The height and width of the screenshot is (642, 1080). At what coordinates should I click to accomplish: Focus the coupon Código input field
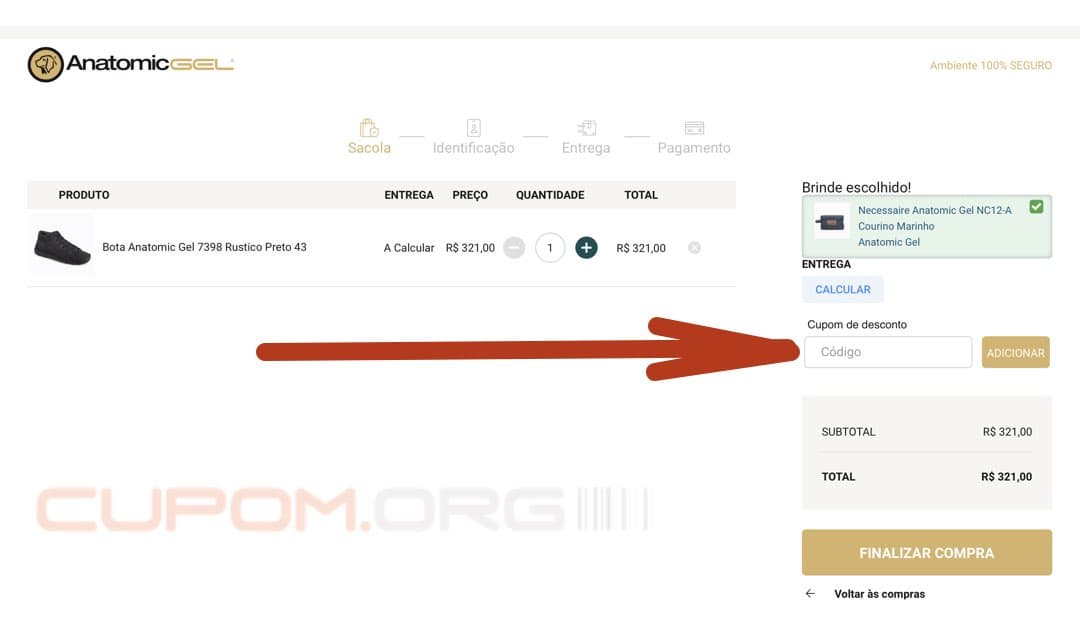click(x=888, y=352)
